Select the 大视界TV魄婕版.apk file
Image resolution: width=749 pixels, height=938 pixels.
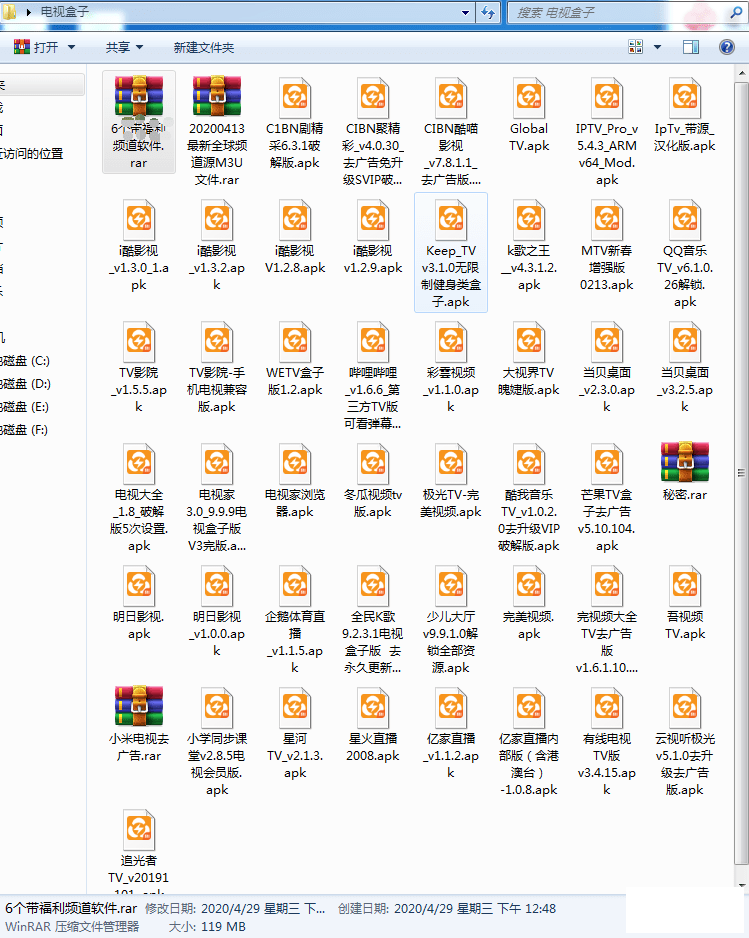[x=529, y=358]
